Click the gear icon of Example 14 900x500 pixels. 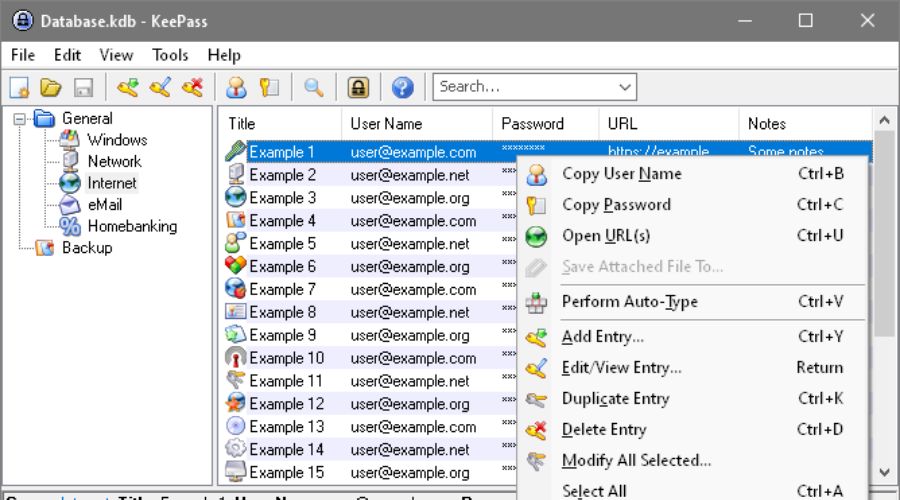[x=235, y=449]
